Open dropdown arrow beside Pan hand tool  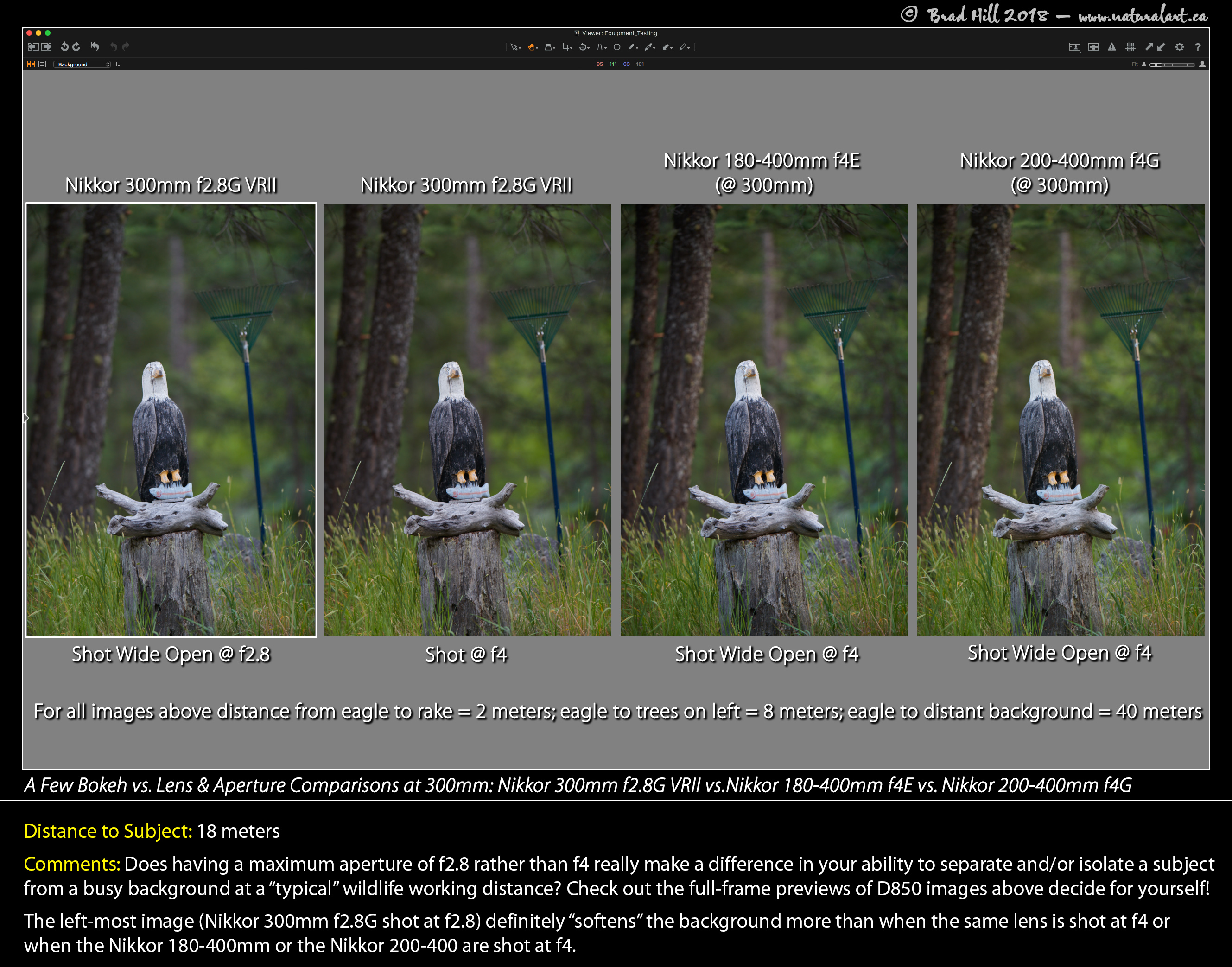tap(537, 49)
